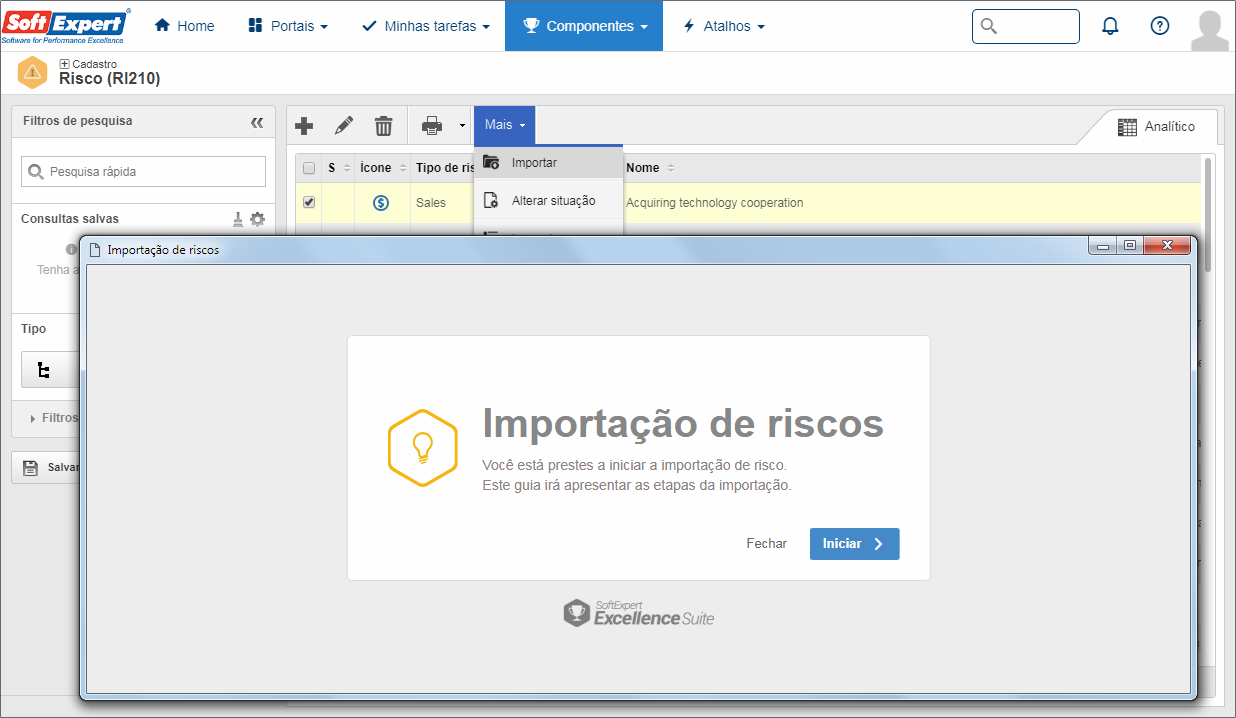Collapse the search filters panel
The width and height of the screenshot is (1236, 718).
pyautogui.click(x=257, y=122)
